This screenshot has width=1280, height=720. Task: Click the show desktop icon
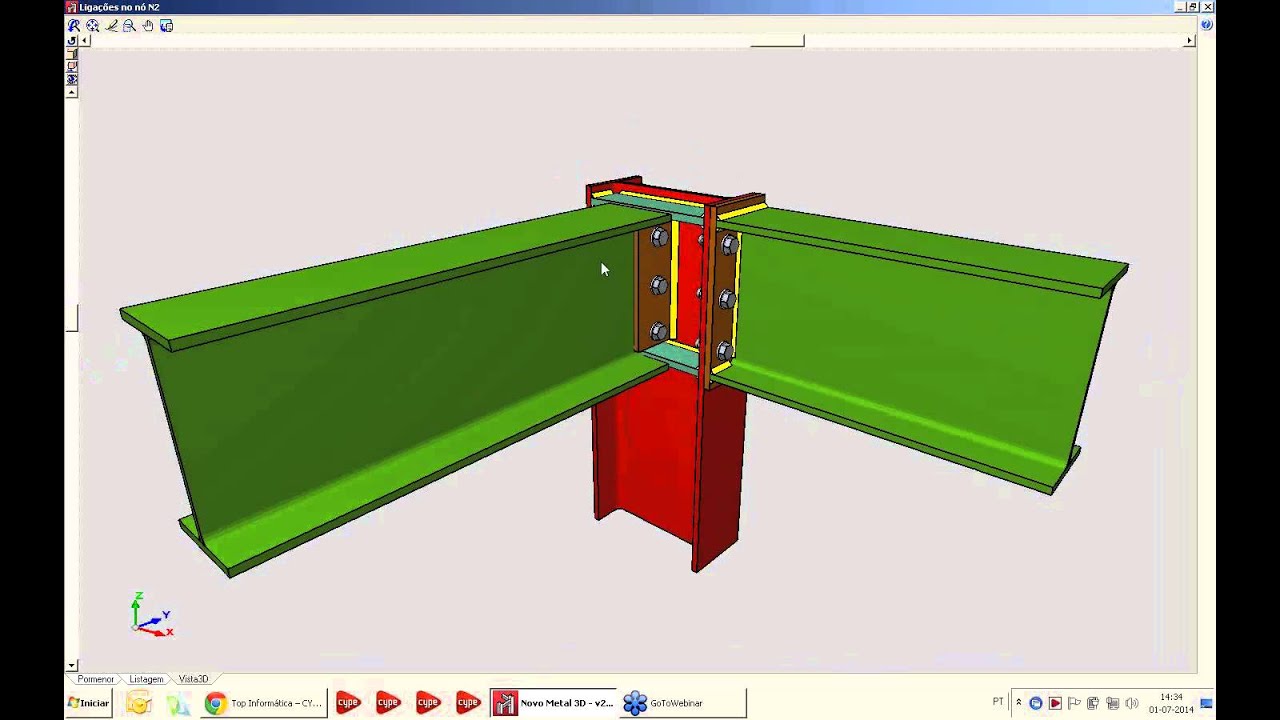1207,703
